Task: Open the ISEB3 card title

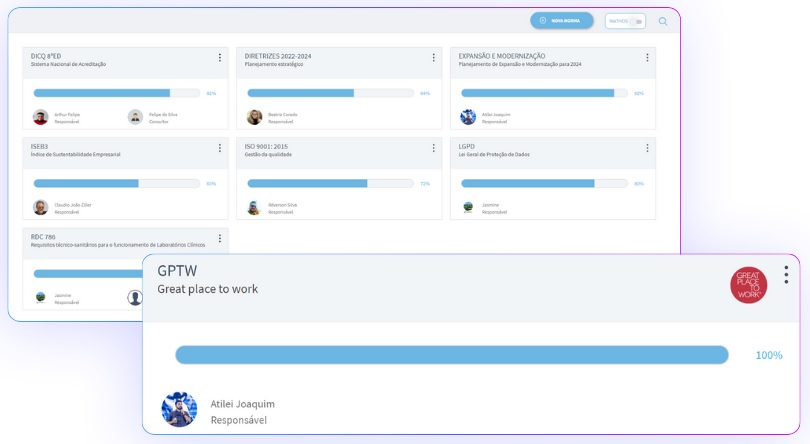Action: (40, 146)
